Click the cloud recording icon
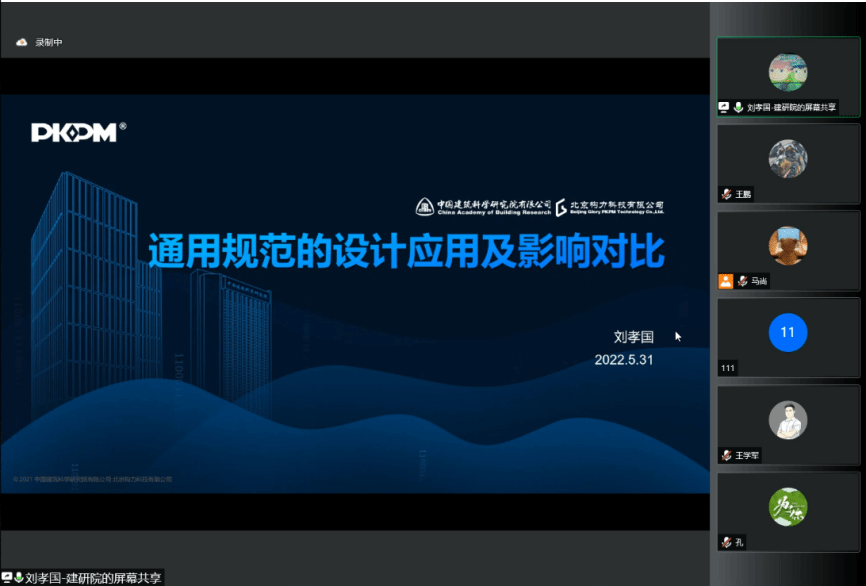Screen dimensions: 866x586 22,42
